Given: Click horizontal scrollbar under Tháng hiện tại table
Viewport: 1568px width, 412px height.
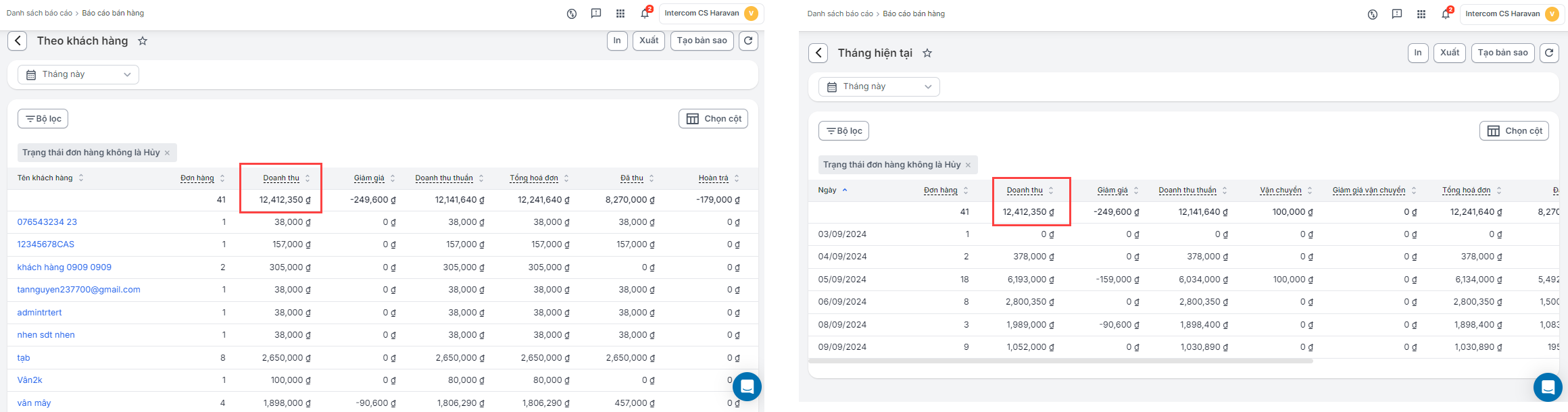Looking at the screenshot, I should (1060, 361).
